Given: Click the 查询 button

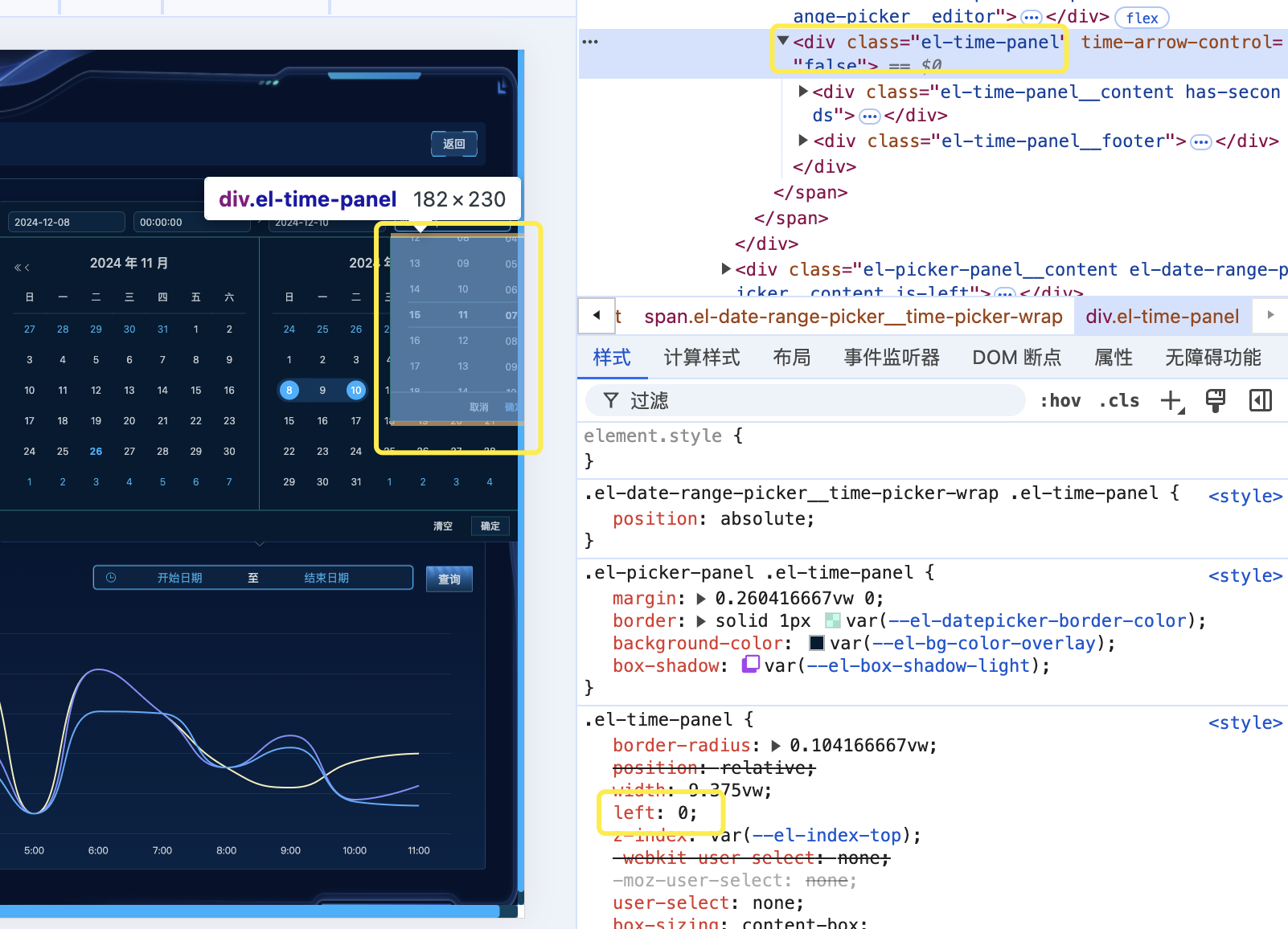Looking at the screenshot, I should (x=449, y=579).
